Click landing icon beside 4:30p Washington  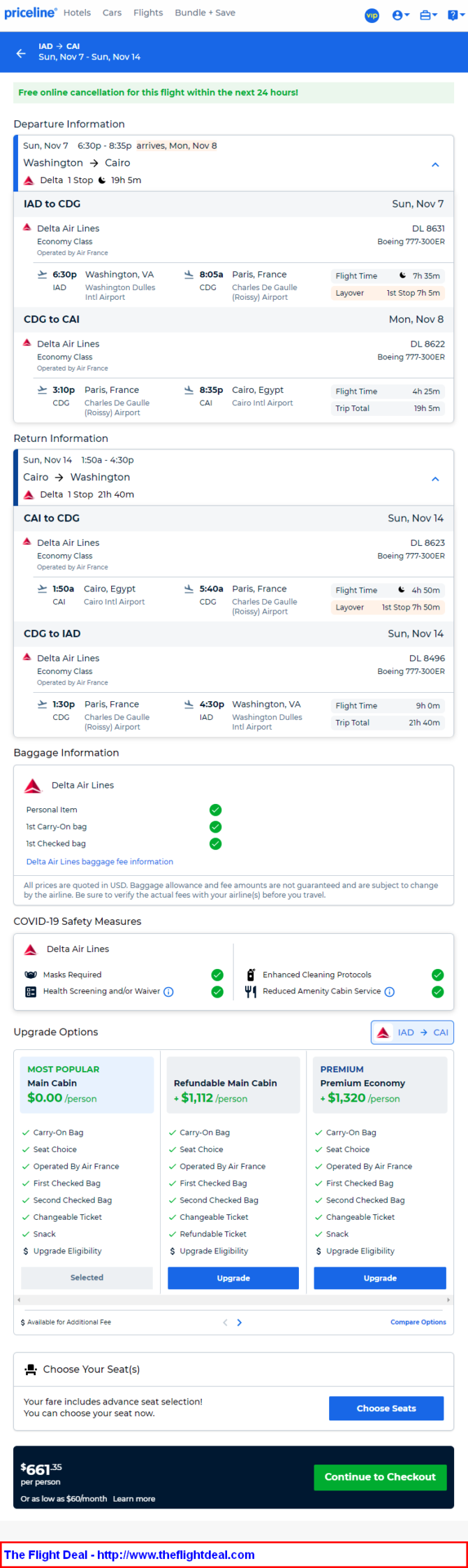pyautogui.click(x=189, y=705)
